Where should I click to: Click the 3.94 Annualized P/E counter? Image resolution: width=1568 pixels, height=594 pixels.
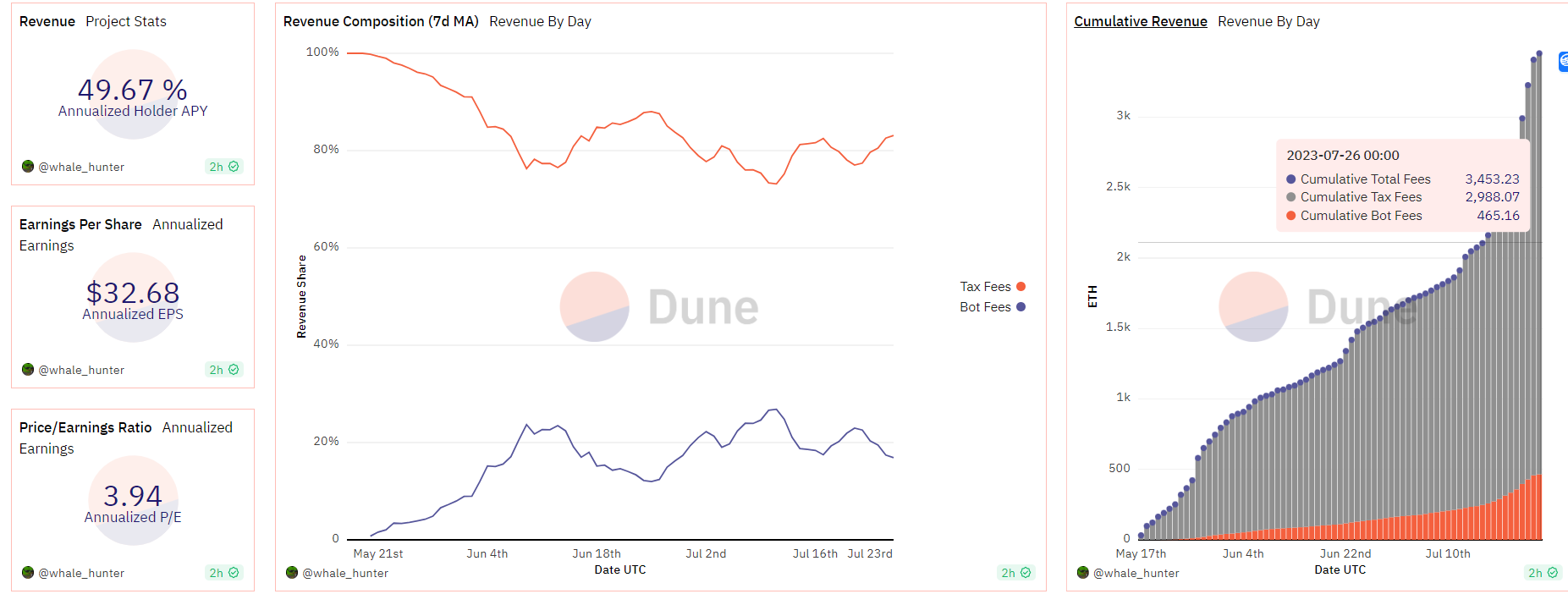point(133,496)
